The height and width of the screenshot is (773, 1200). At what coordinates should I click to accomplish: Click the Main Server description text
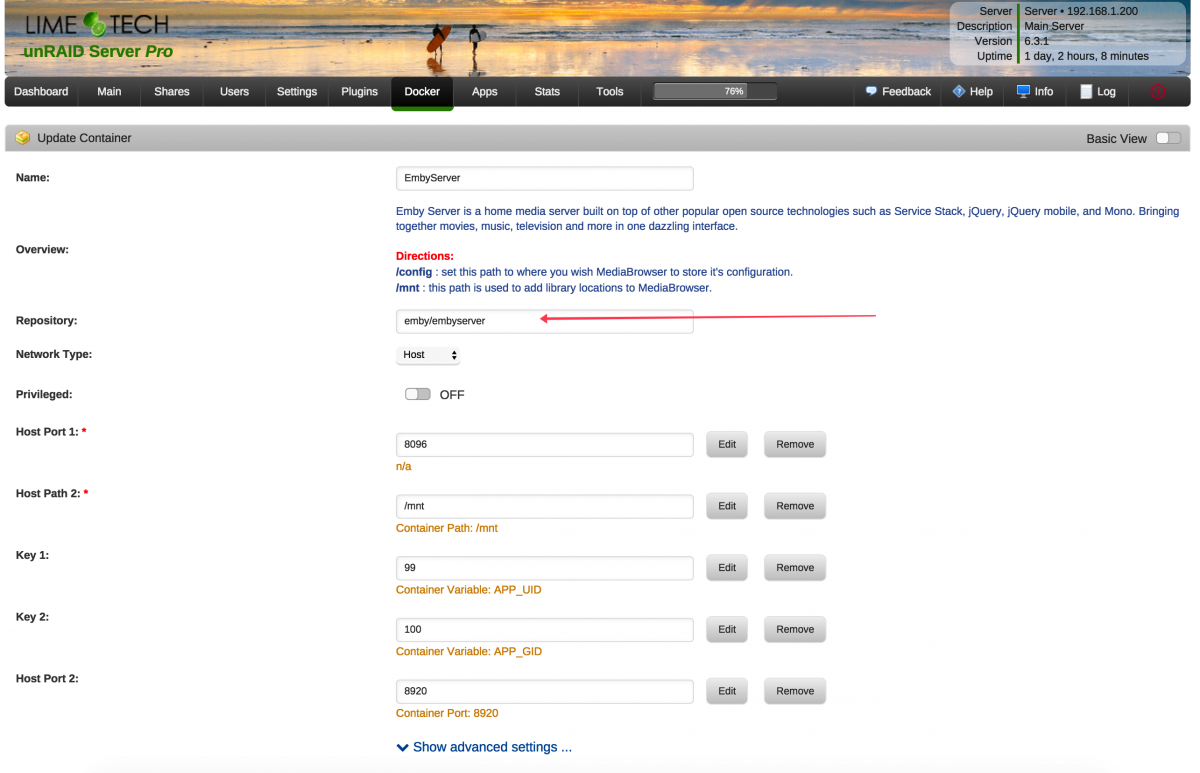tap(1054, 26)
